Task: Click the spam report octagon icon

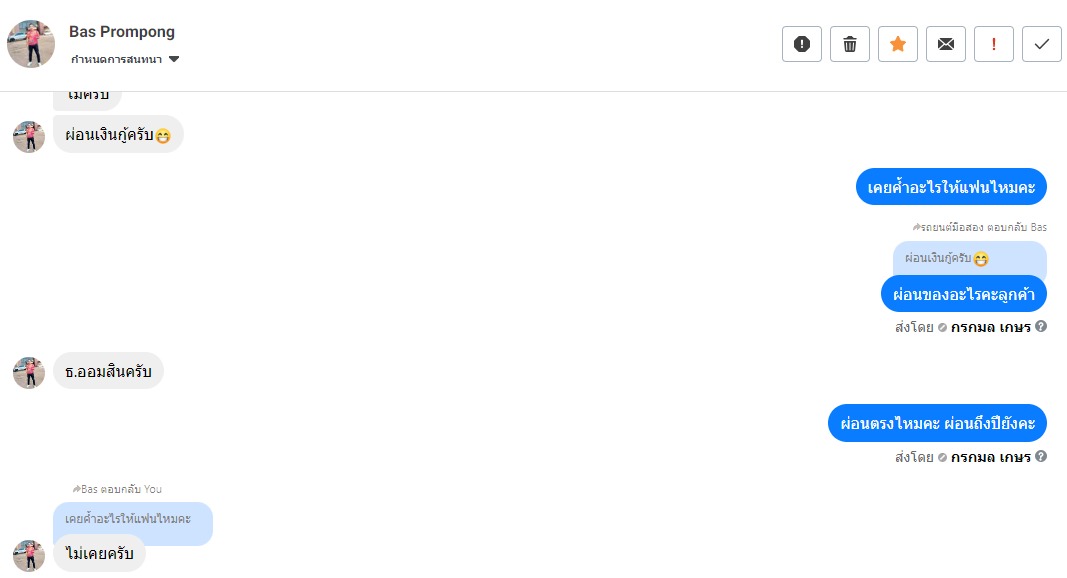Action: point(801,44)
